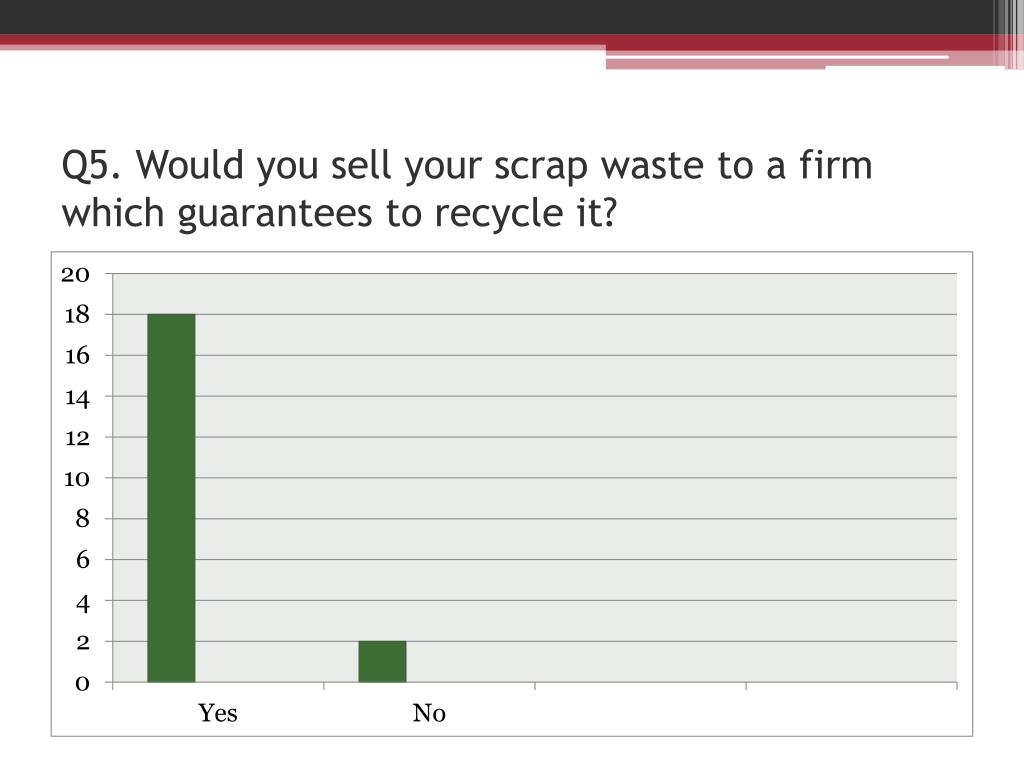Click the 14 y-axis label
This screenshot has height=768, width=1024.
(76, 397)
